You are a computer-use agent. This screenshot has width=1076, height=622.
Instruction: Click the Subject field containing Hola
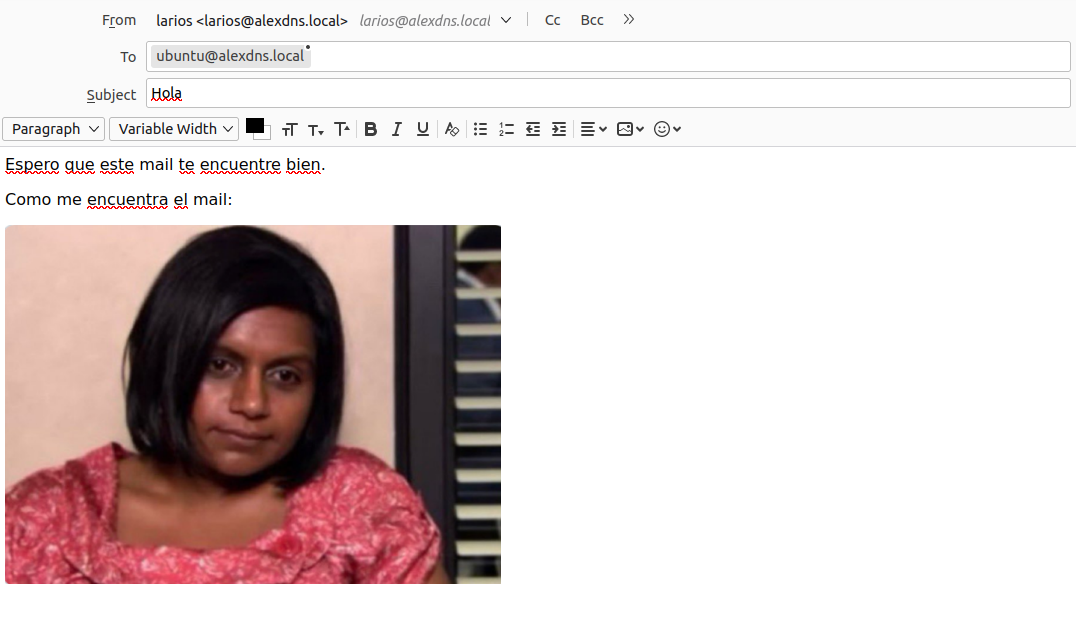tap(608, 94)
